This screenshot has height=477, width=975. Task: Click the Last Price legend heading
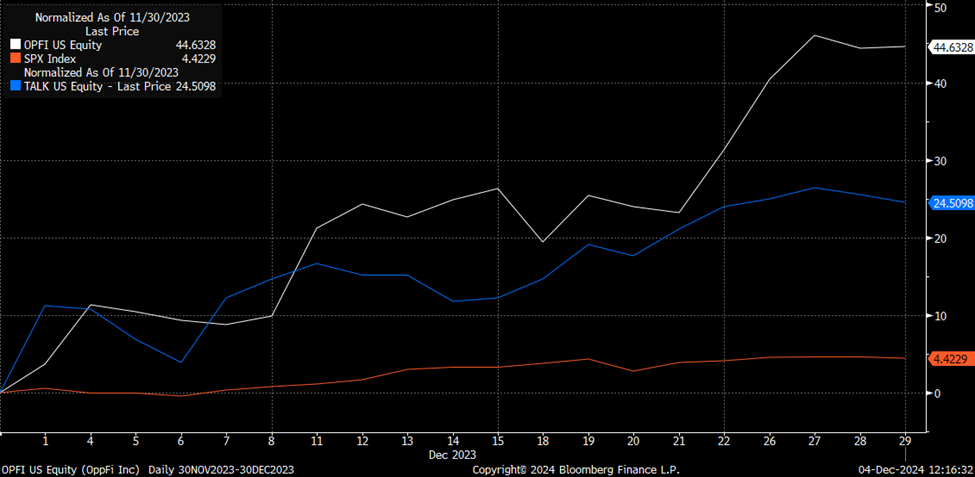click(x=111, y=32)
